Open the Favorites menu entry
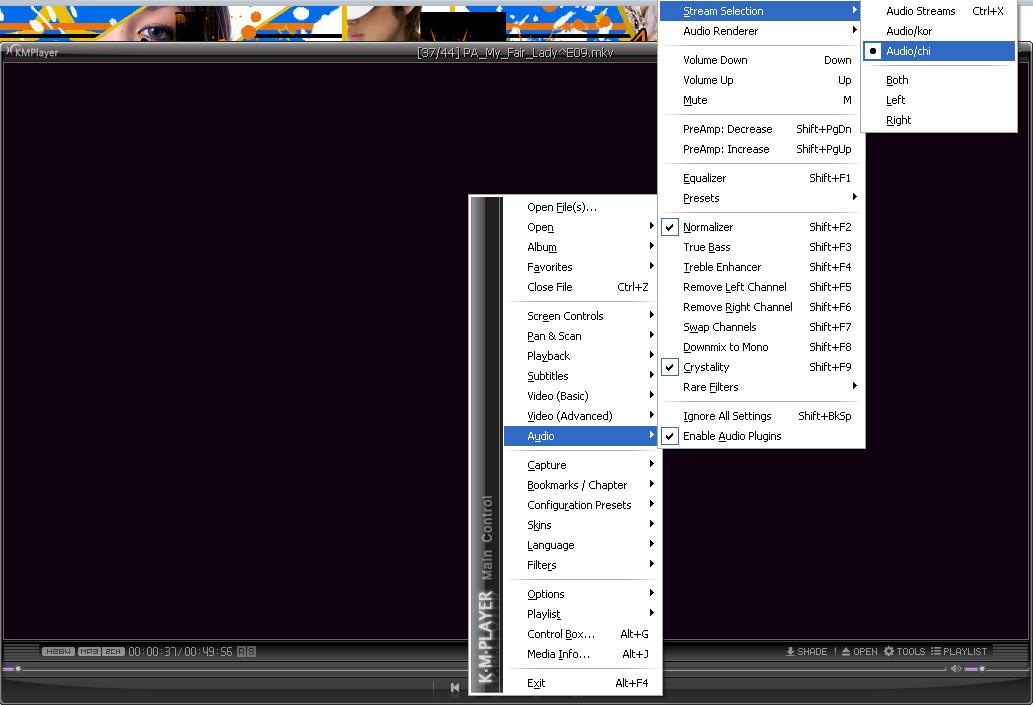Screen dimensions: 1033x705 (x=580, y=267)
